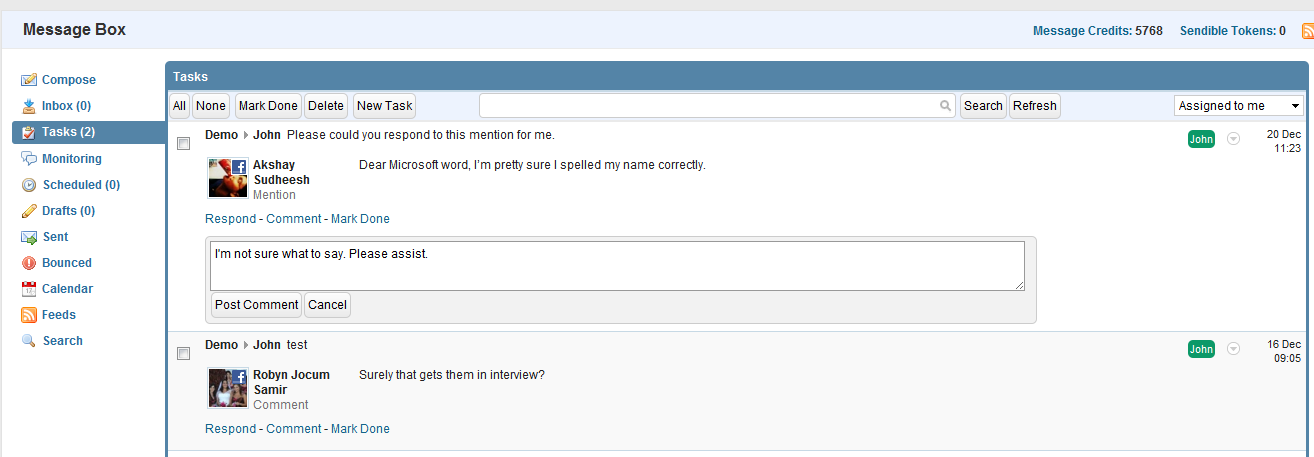The height and width of the screenshot is (457, 1314).
Task: Click the Bounced red alert icon
Action: pyautogui.click(x=29, y=263)
